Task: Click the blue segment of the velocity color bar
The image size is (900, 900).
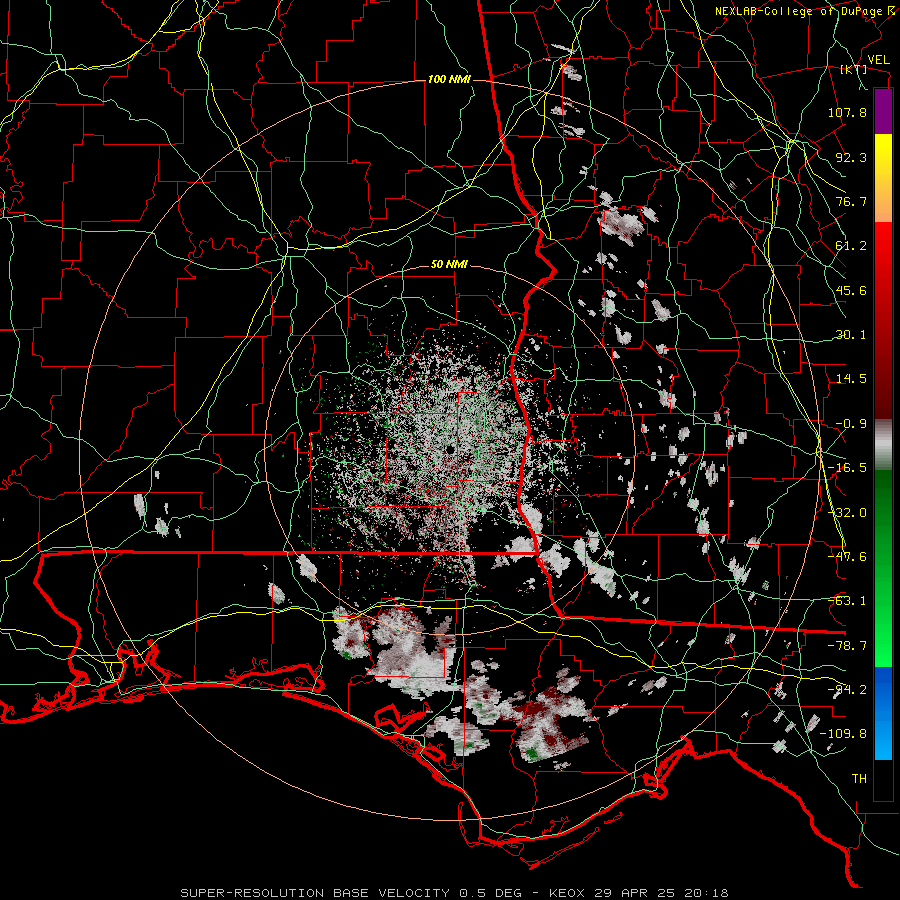Action: click(x=883, y=713)
